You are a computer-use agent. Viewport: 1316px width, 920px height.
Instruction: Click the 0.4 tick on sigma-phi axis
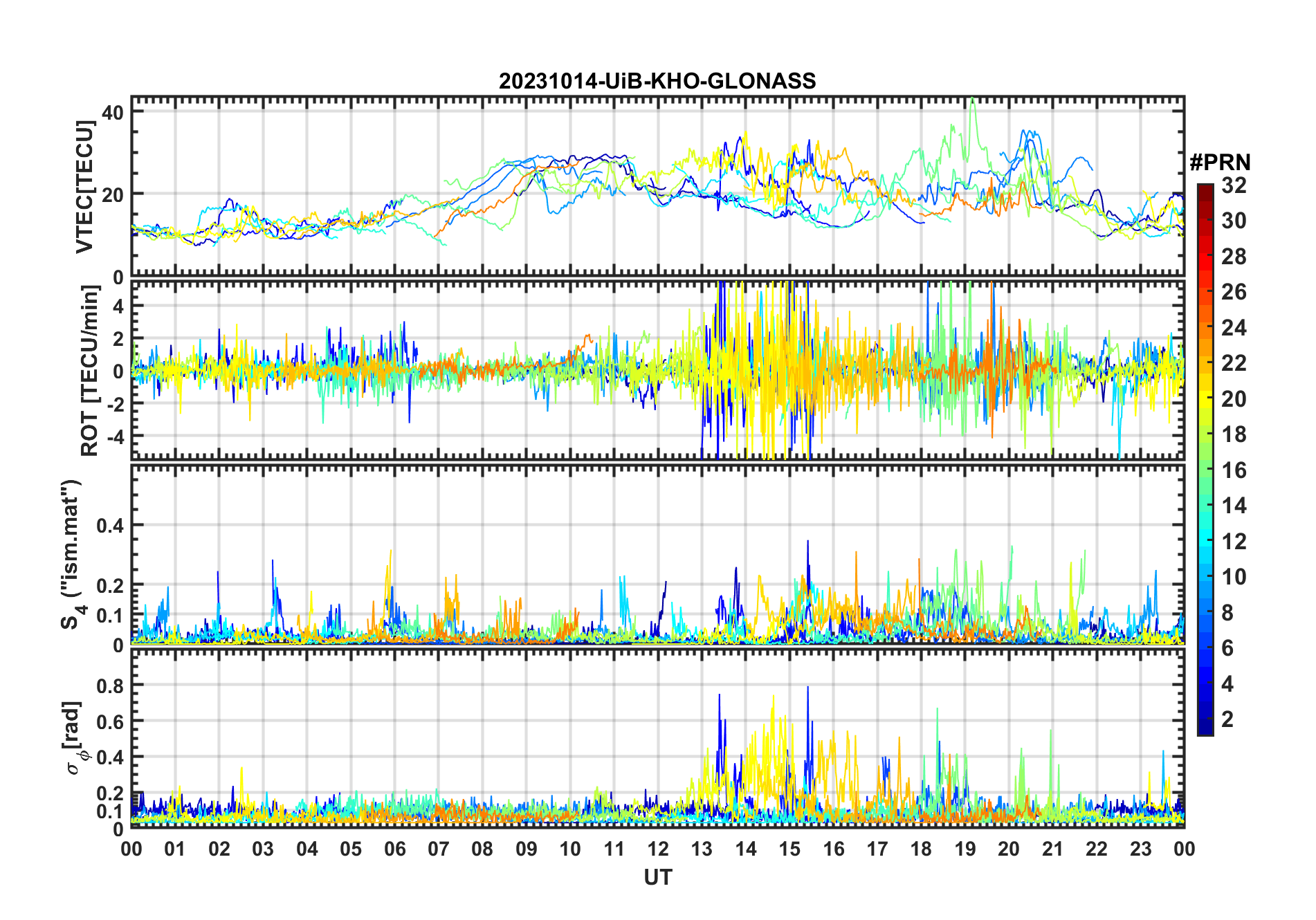[110, 757]
